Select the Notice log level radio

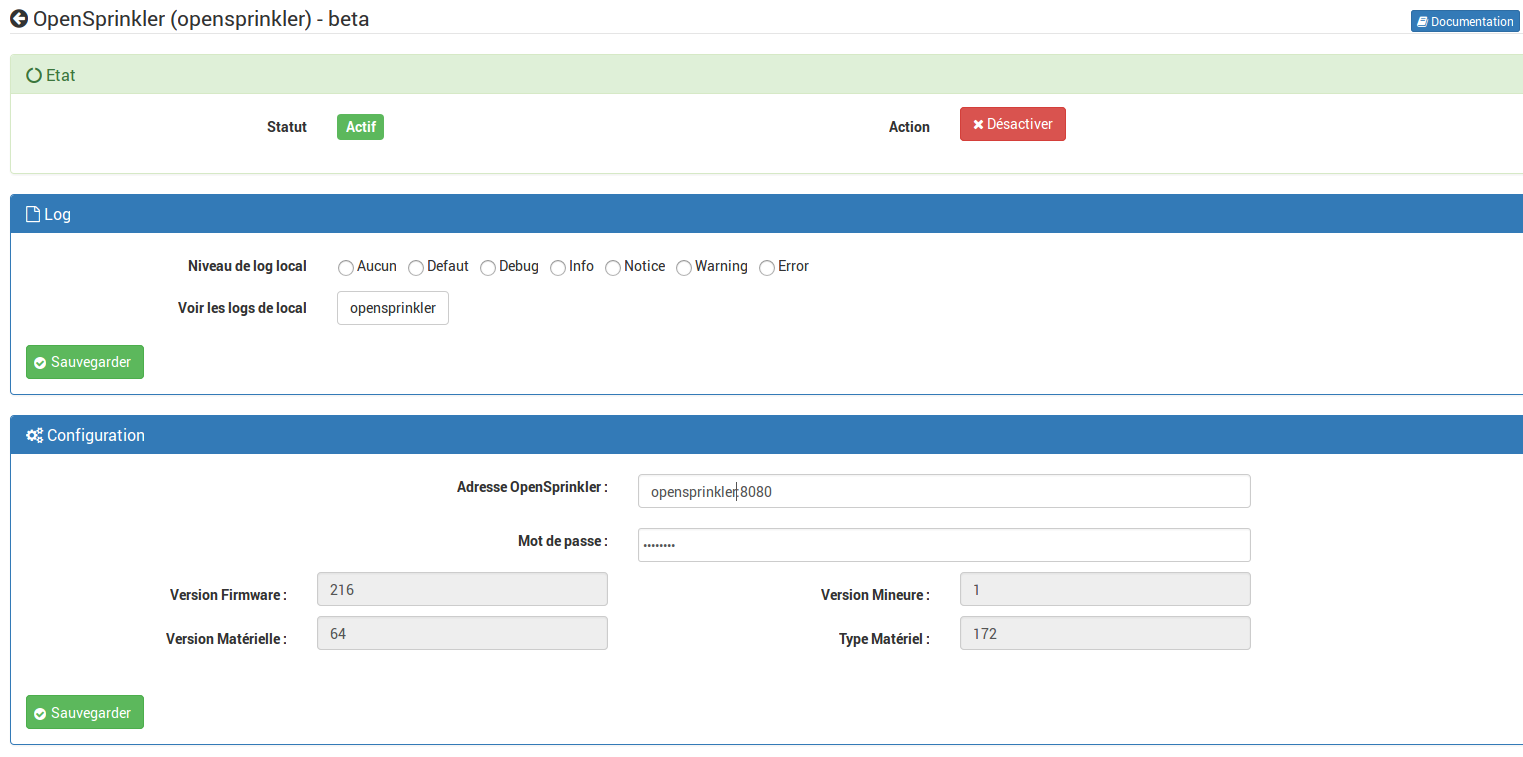point(613,268)
